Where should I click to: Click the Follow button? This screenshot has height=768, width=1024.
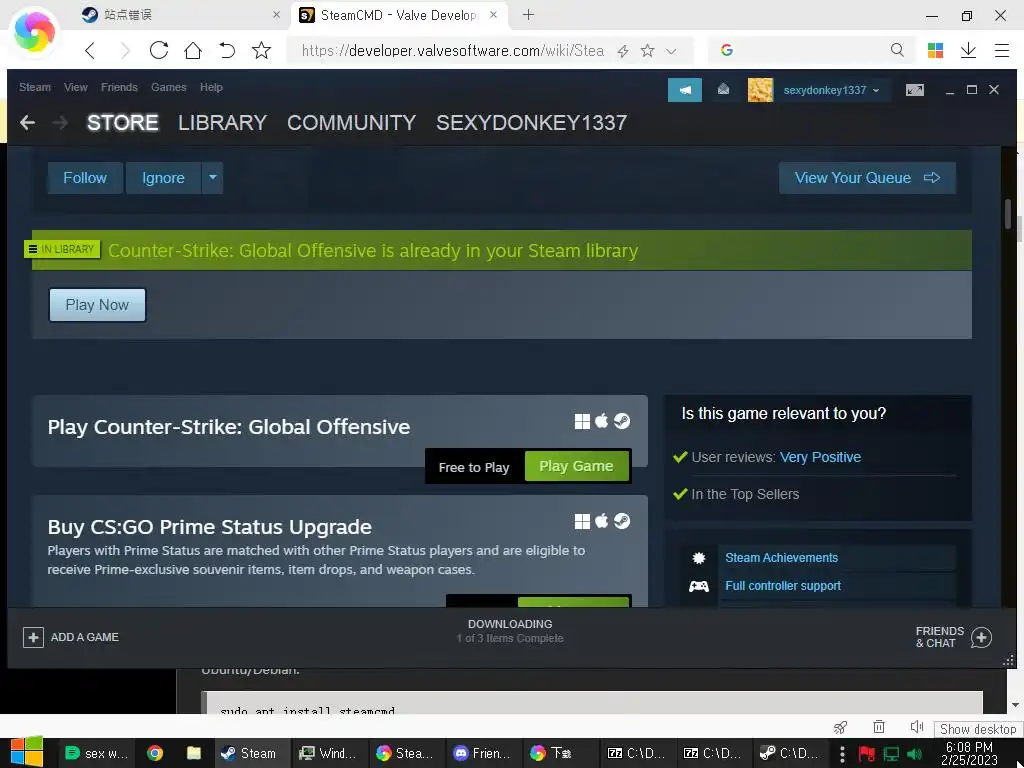tap(85, 178)
